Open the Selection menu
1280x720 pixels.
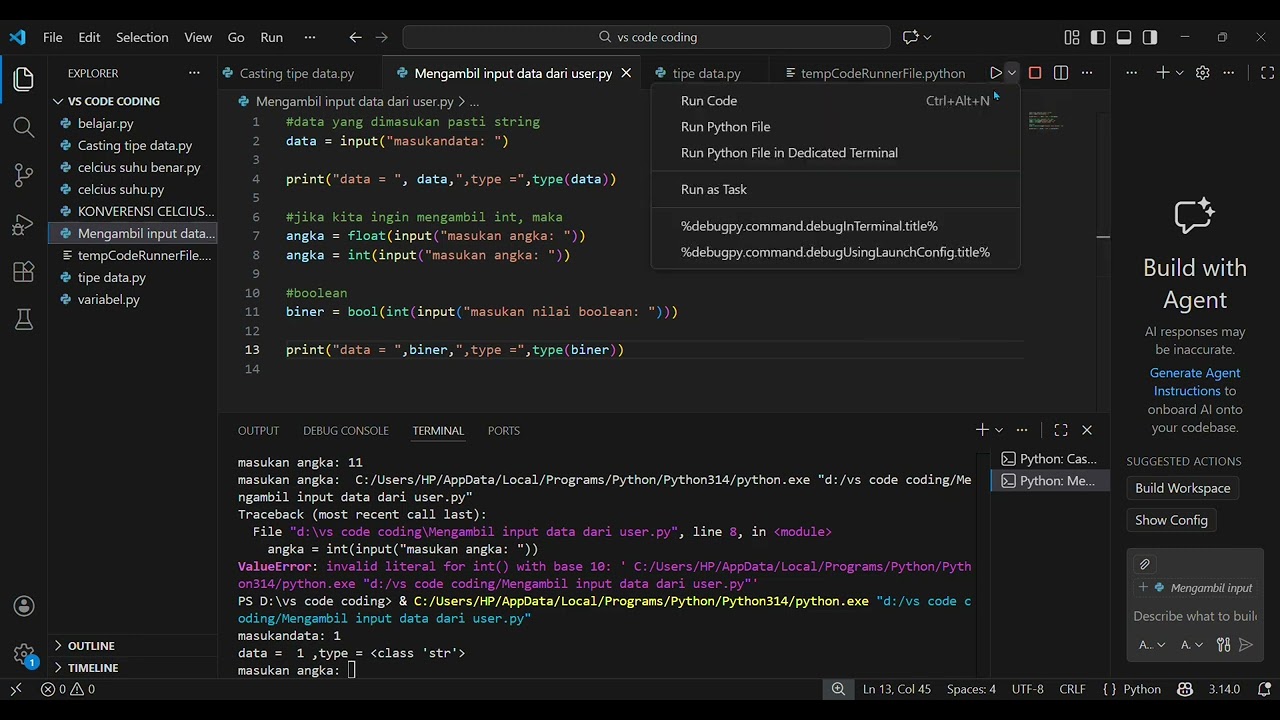point(142,37)
